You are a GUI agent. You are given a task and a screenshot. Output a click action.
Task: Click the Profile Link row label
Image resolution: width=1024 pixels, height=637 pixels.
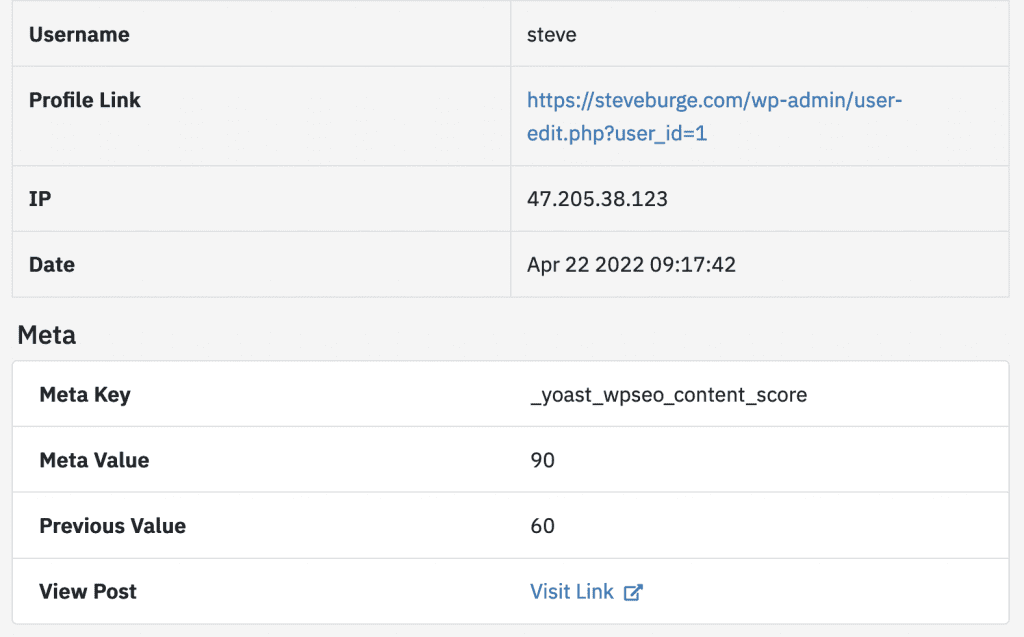coord(85,100)
